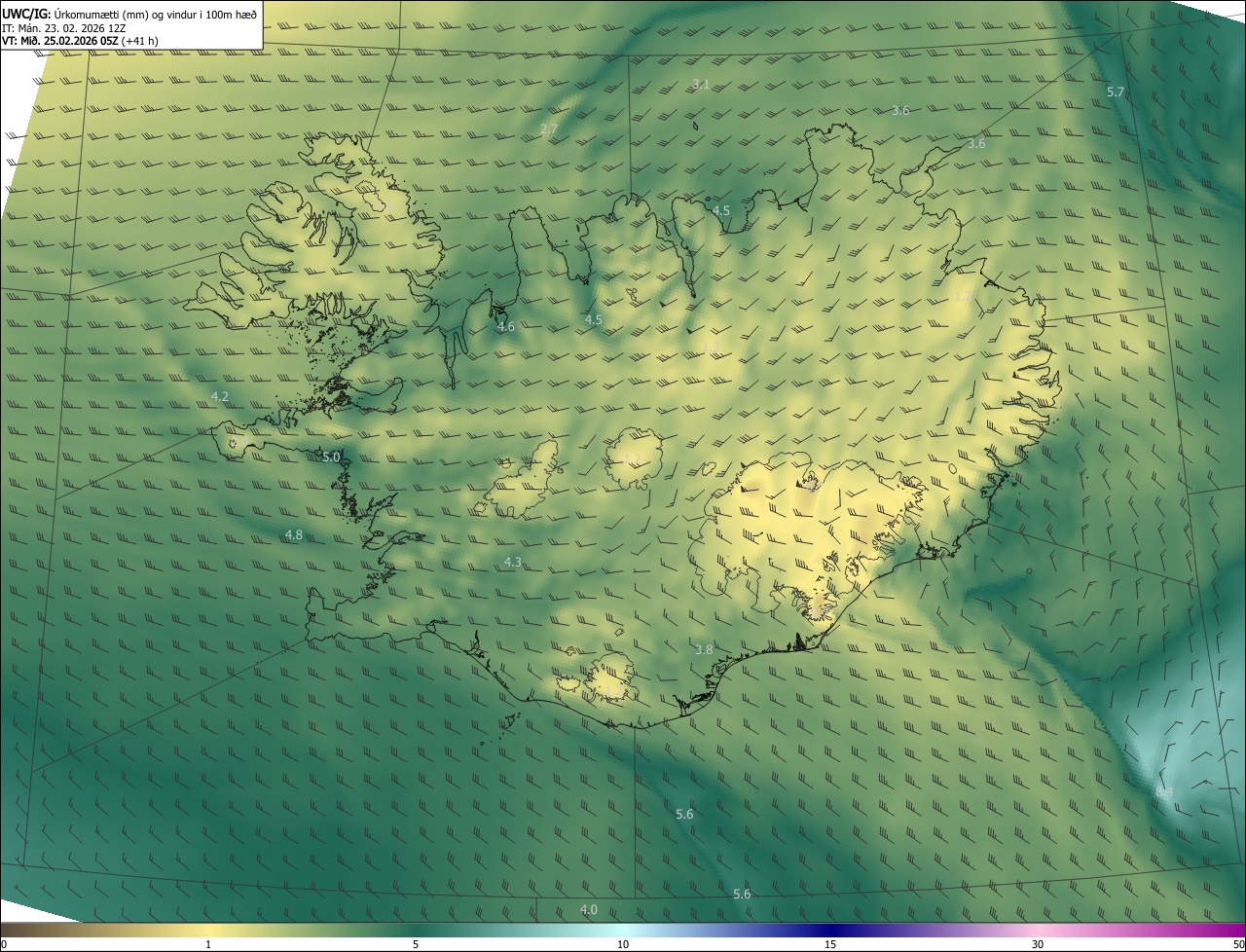Click the map value label '4.0'

pos(589,909)
